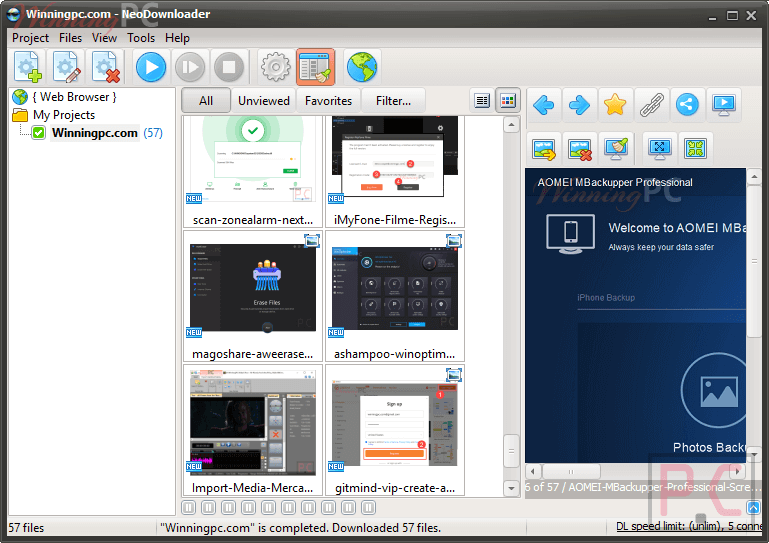Toggle green checkbox beside Winningpc.com

[39, 133]
